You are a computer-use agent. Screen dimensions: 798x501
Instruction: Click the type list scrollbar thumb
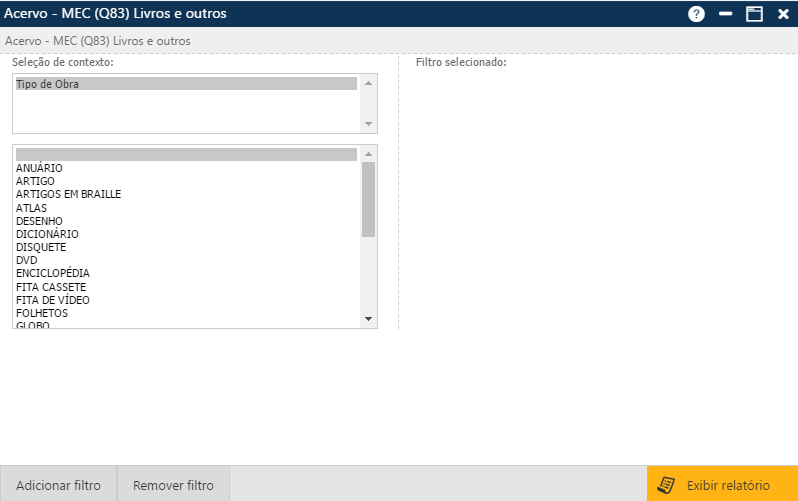368,200
